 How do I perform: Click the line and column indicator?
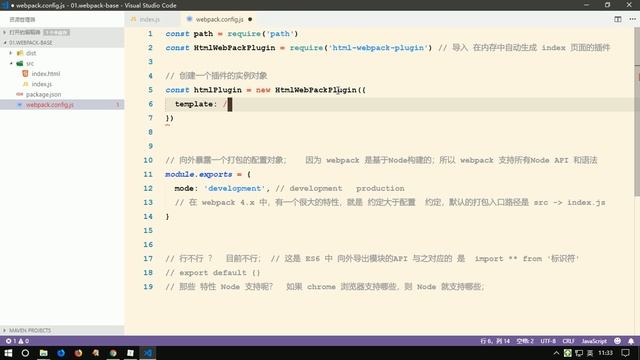495,341
